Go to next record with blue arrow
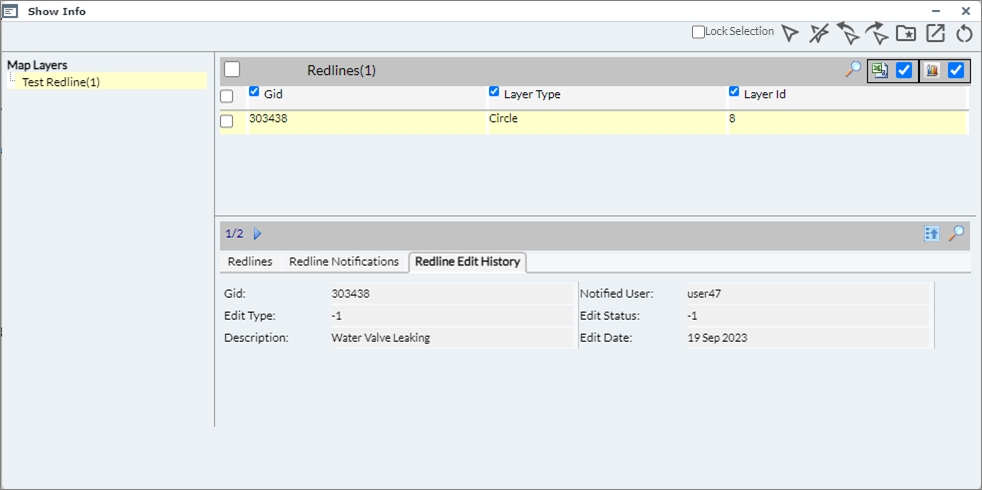This screenshot has height=490, width=982. (258, 234)
